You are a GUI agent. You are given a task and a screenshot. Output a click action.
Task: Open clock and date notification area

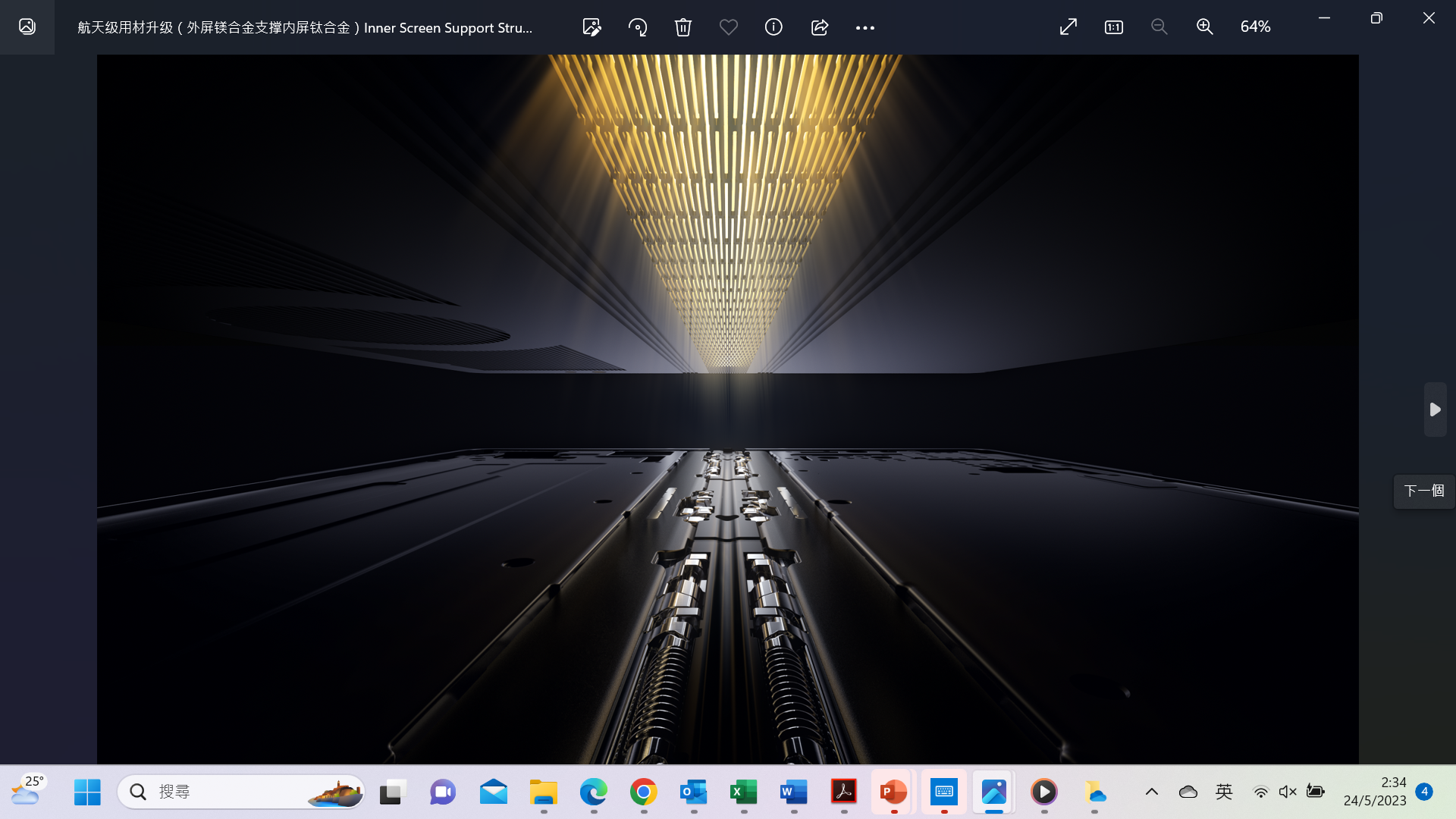pos(1374,792)
